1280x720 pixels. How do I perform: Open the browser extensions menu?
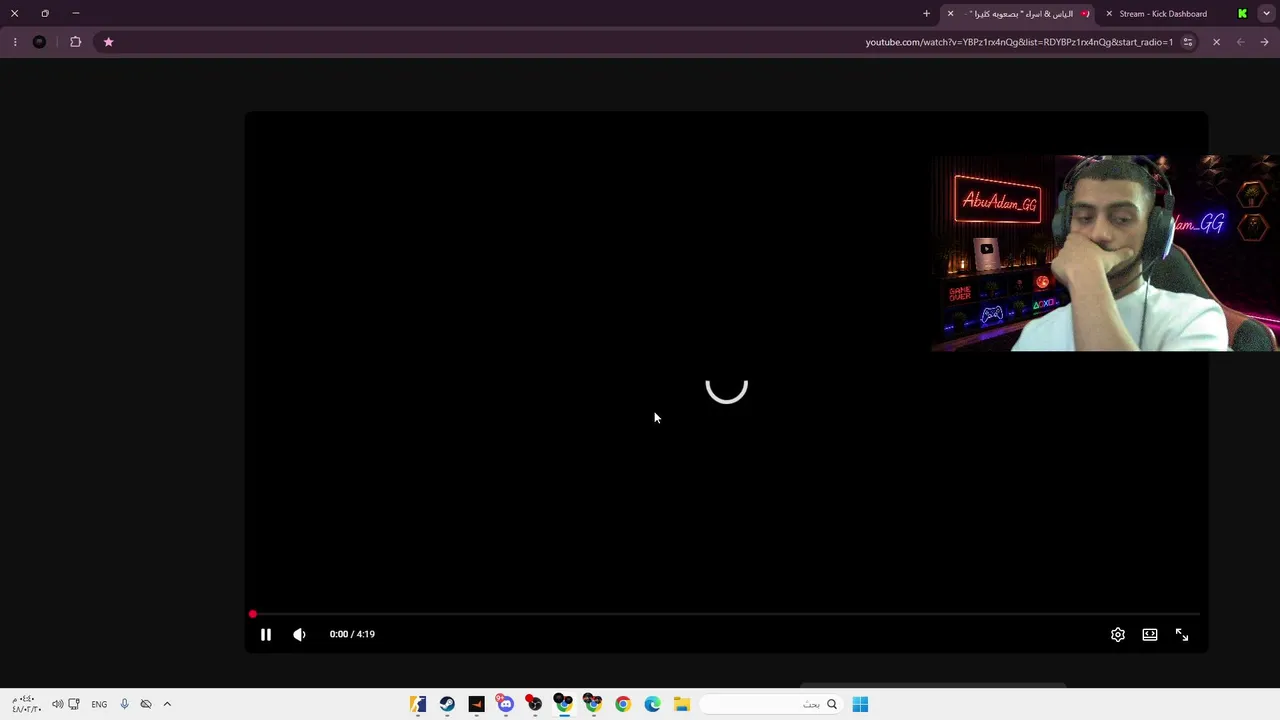pos(75,42)
